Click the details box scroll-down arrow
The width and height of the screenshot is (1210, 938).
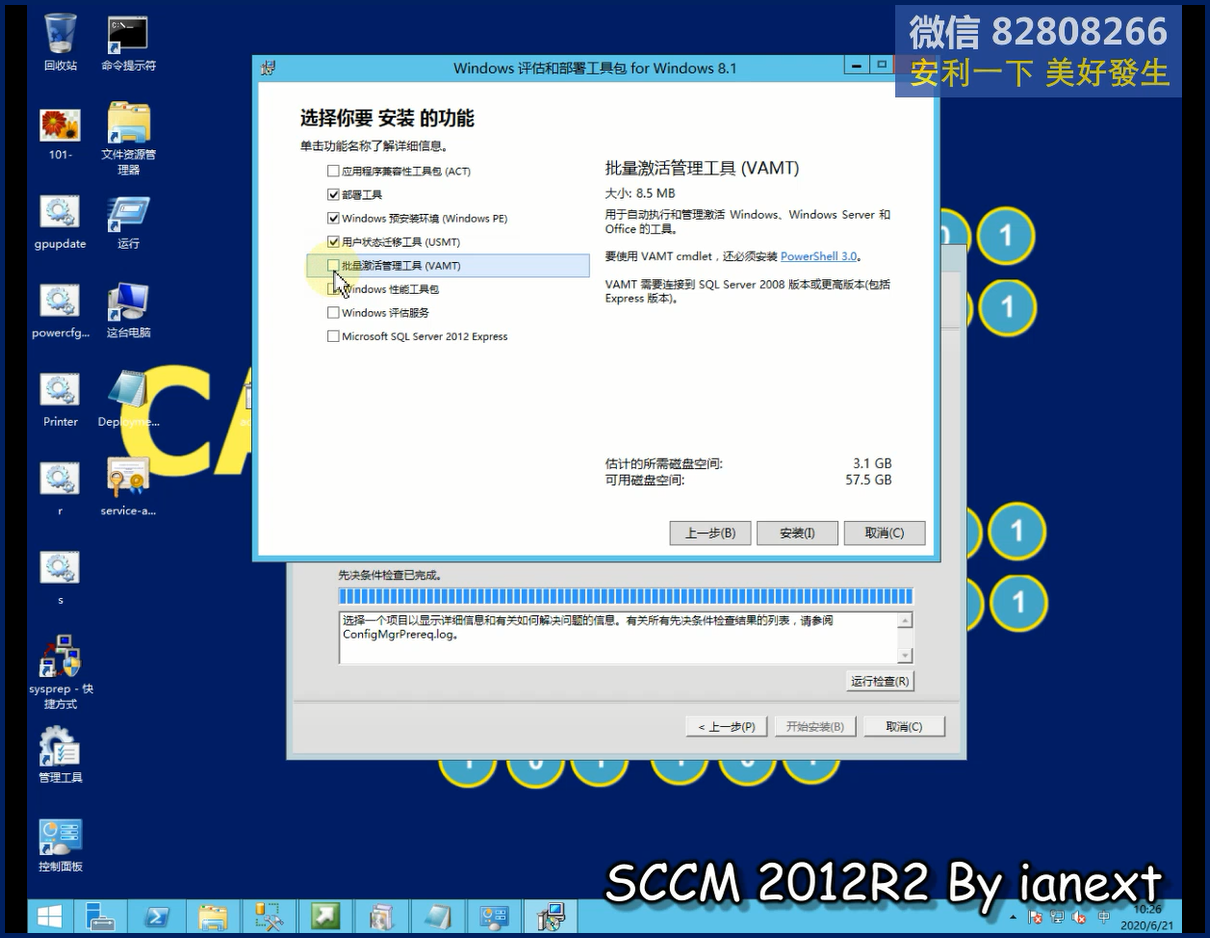(x=905, y=656)
